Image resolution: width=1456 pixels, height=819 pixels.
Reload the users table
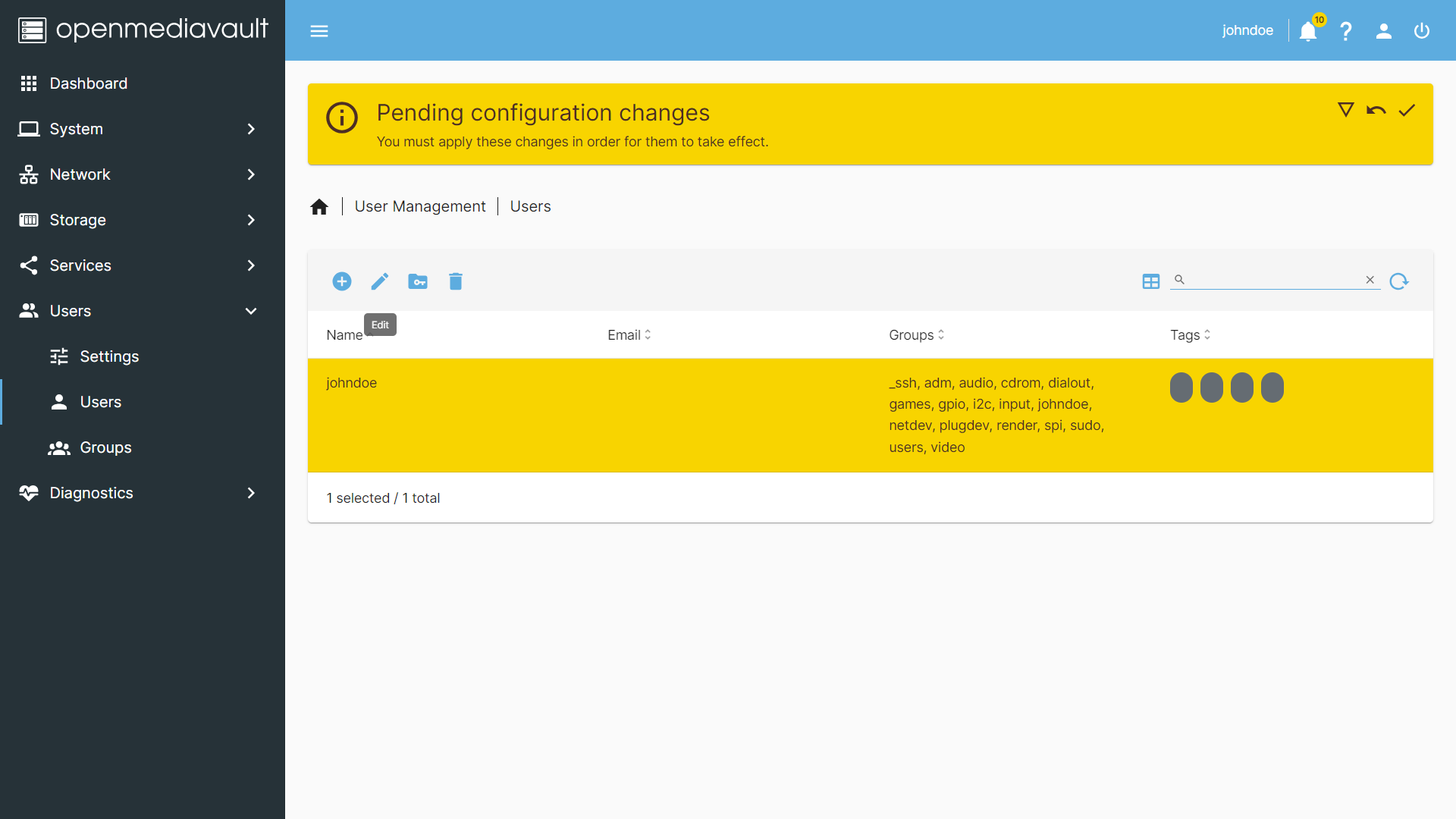tap(1399, 281)
